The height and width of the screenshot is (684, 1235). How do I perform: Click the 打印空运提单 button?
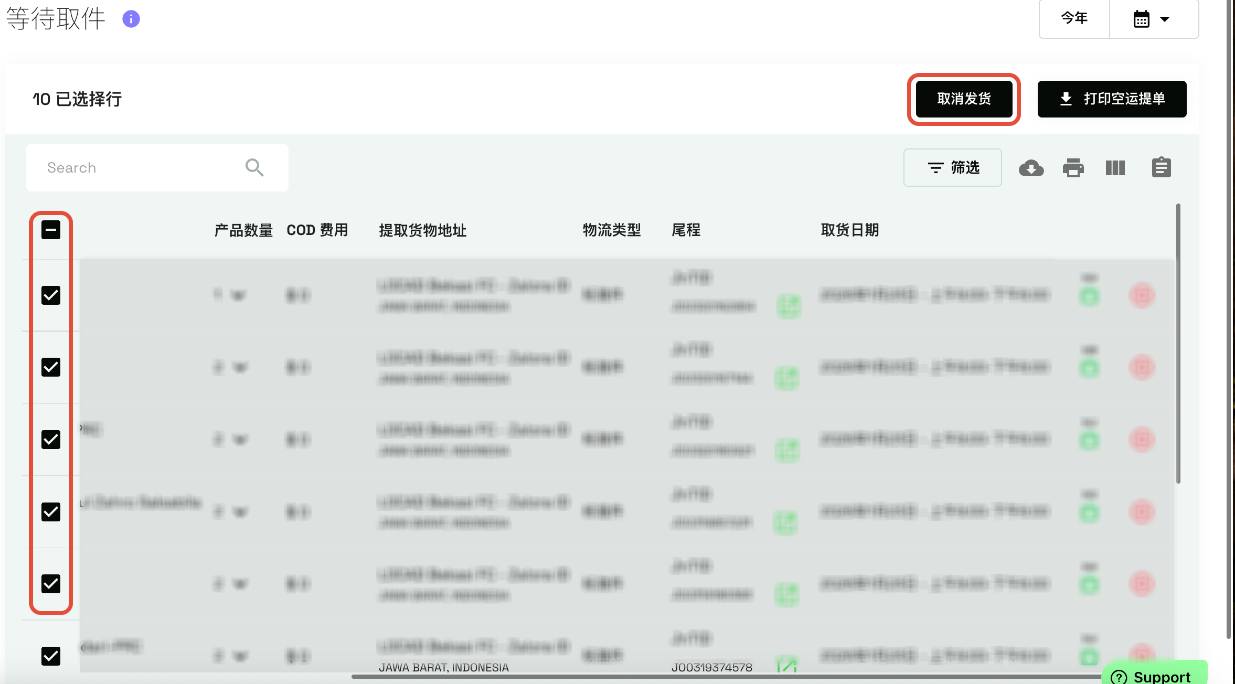pos(1112,99)
